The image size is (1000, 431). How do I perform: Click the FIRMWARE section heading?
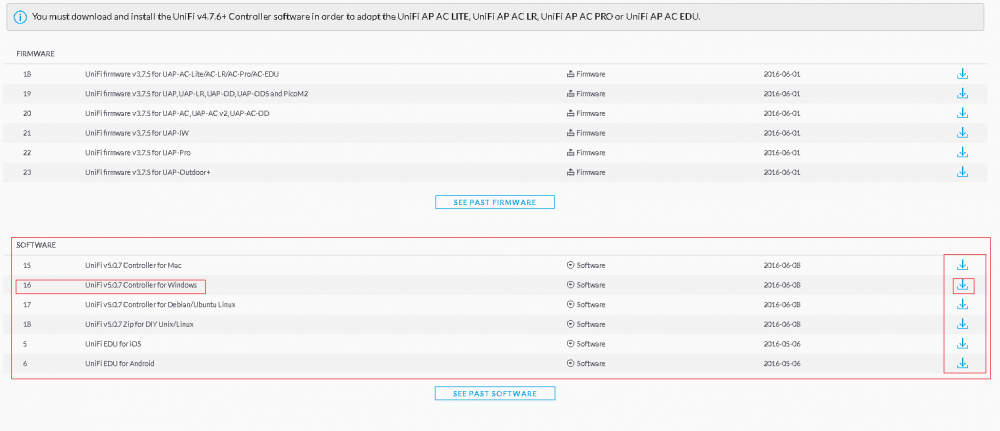35,54
